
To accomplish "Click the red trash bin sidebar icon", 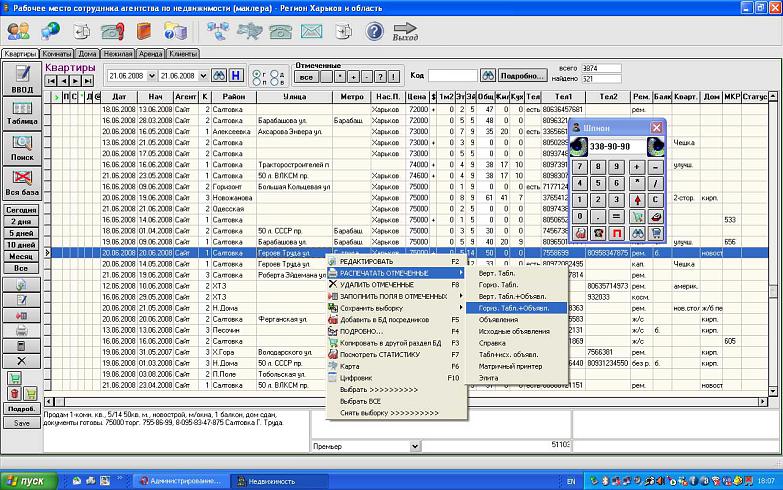I will 14,394.
